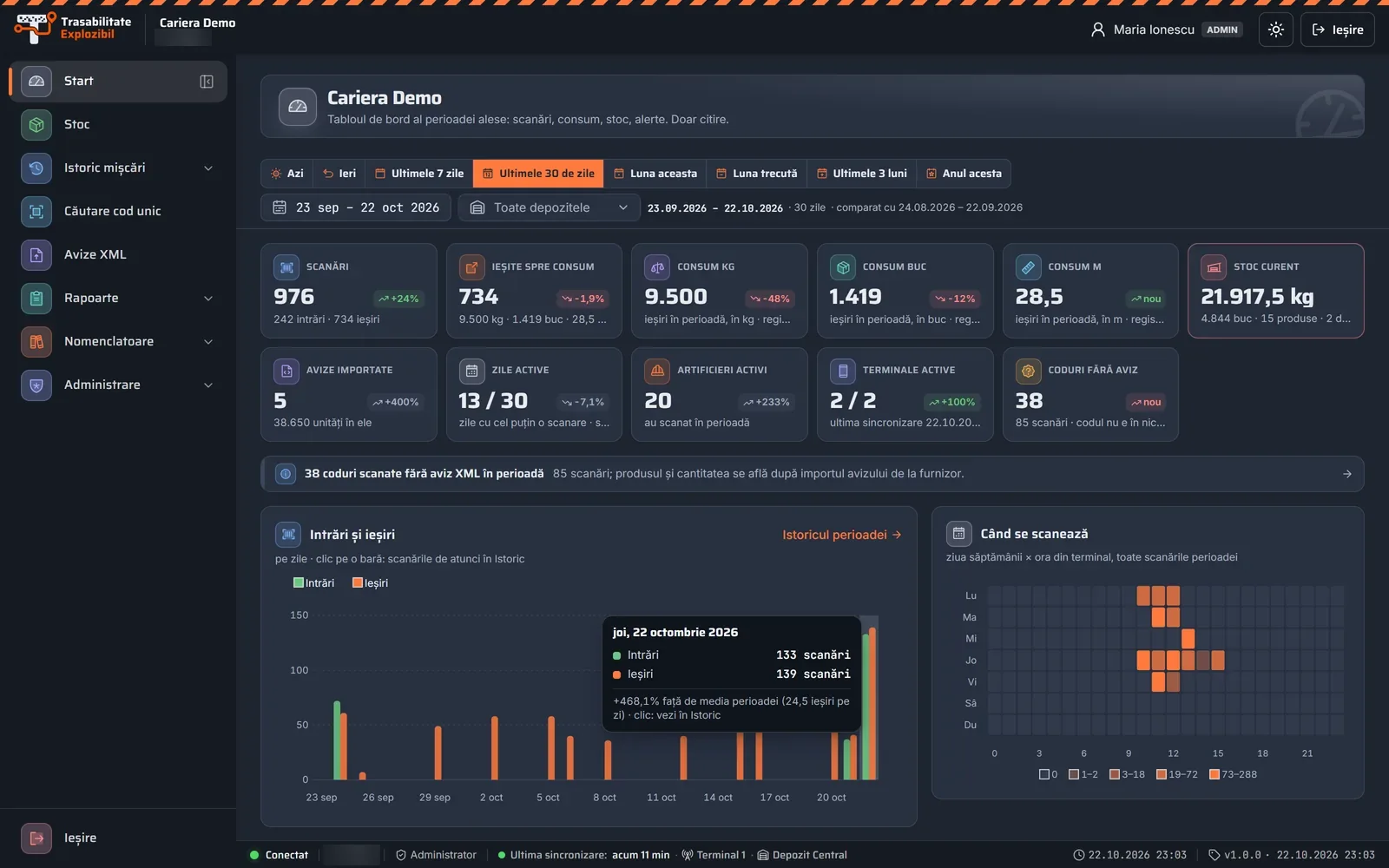Click the 73–288 heatmap legend swatch
Image resolution: width=1389 pixels, height=868 pixels.
coord(1215,774)
